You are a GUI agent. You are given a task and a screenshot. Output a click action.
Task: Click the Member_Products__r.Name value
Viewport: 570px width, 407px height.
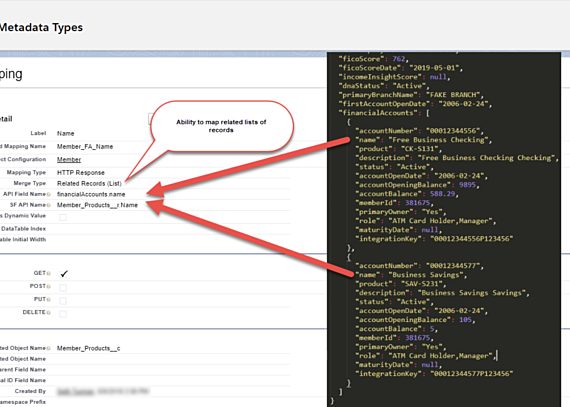click(x=97, y=205)
